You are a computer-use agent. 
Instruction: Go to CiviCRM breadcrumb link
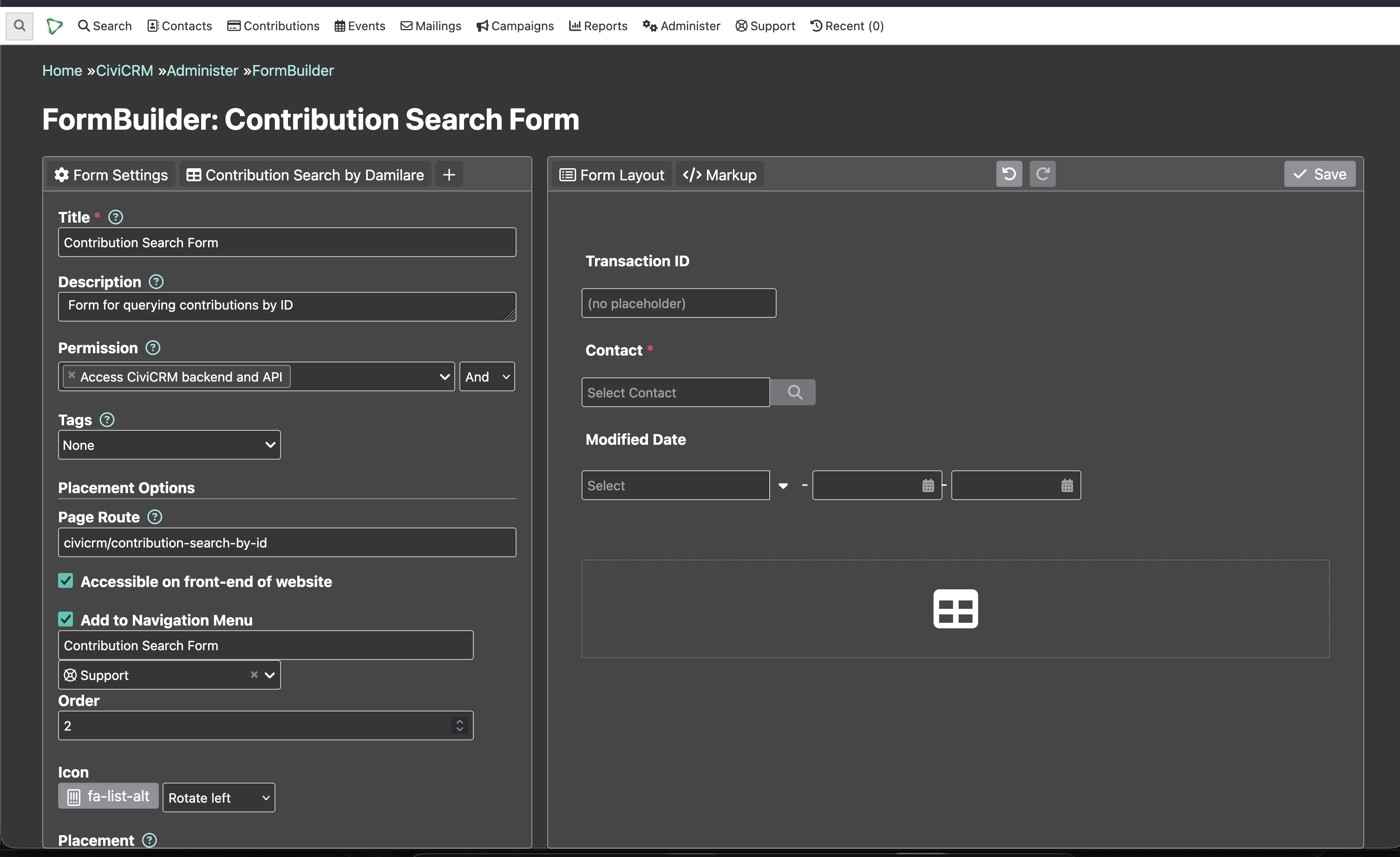point(124,71)
